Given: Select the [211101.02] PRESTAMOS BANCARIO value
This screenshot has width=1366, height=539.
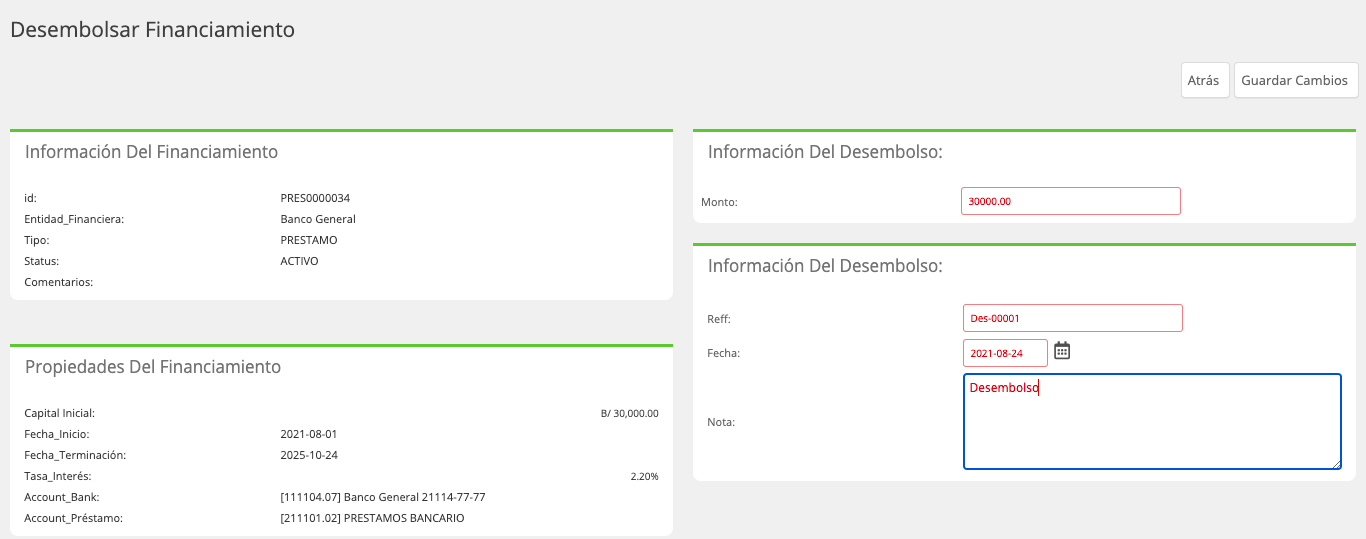Looking at the screenshot, I should (373, 518).
